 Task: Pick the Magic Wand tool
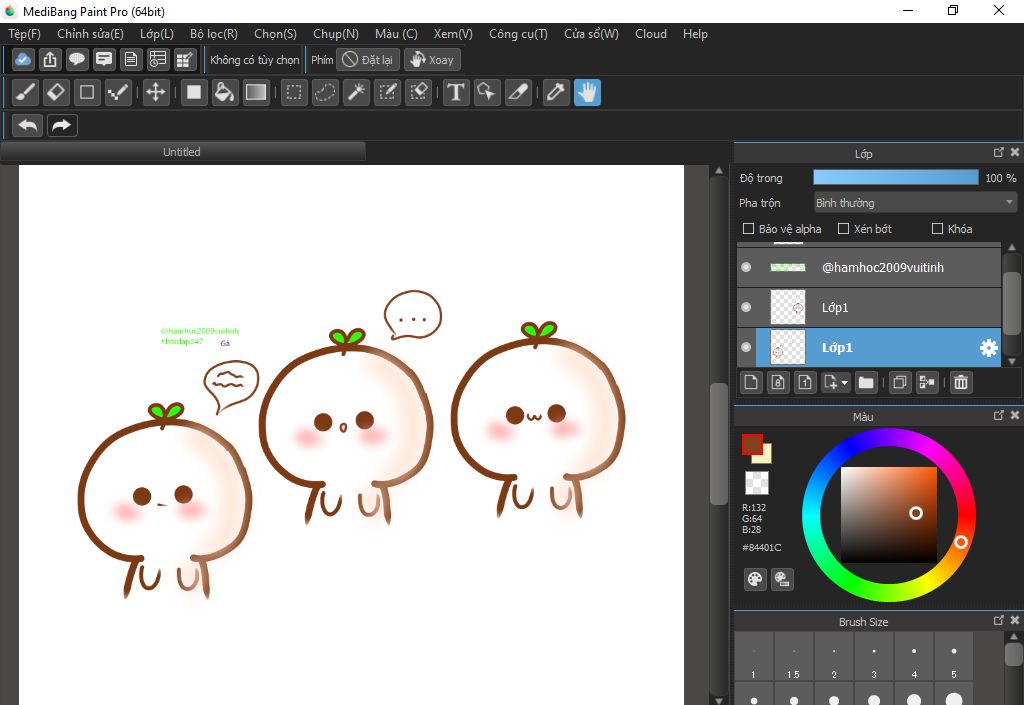point(357,92)
